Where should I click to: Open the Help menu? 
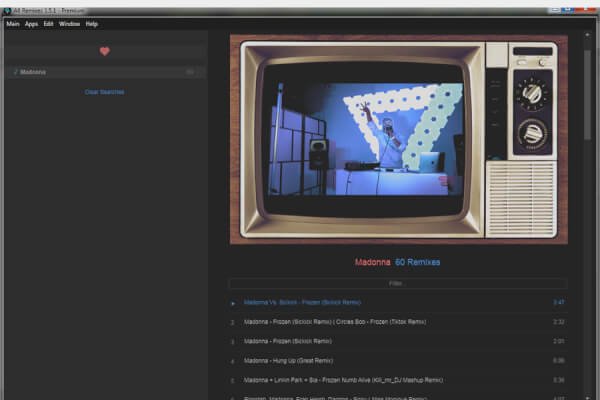[92, 23]
